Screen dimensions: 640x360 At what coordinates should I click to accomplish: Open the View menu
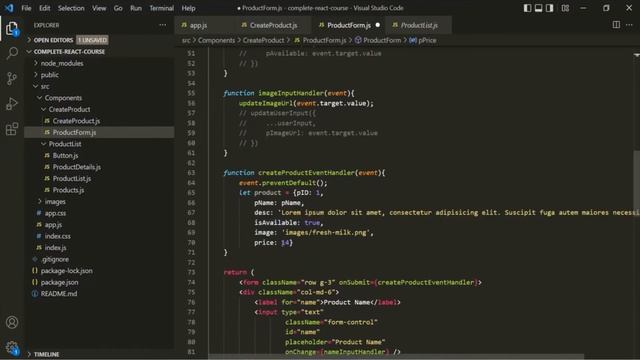99,8
